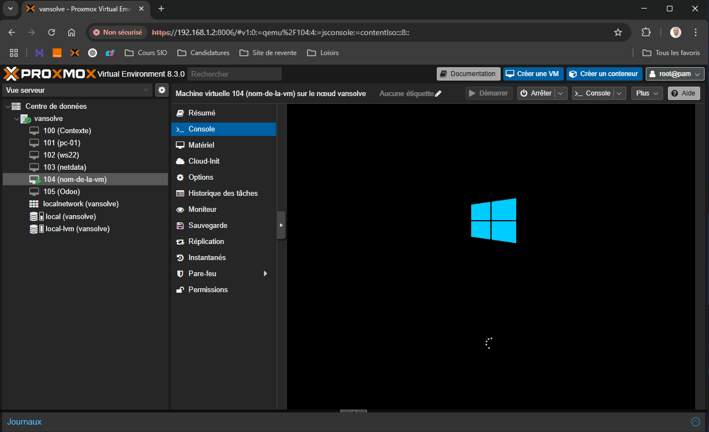Open the Loisirs bookmark folder

(x=323, y=53)
